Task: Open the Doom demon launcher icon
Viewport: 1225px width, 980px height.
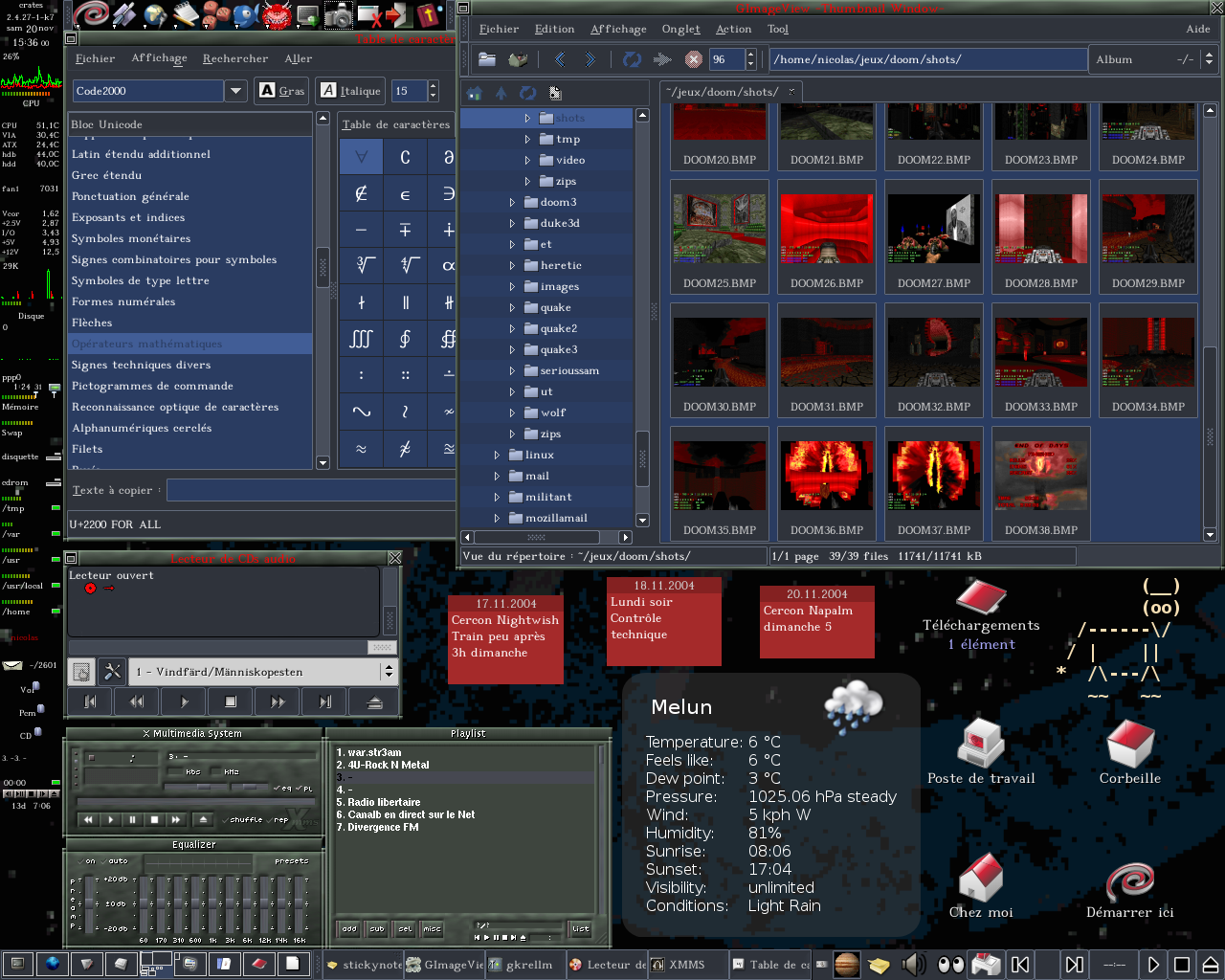Action: pyautogui.click(x=277, y=14)
